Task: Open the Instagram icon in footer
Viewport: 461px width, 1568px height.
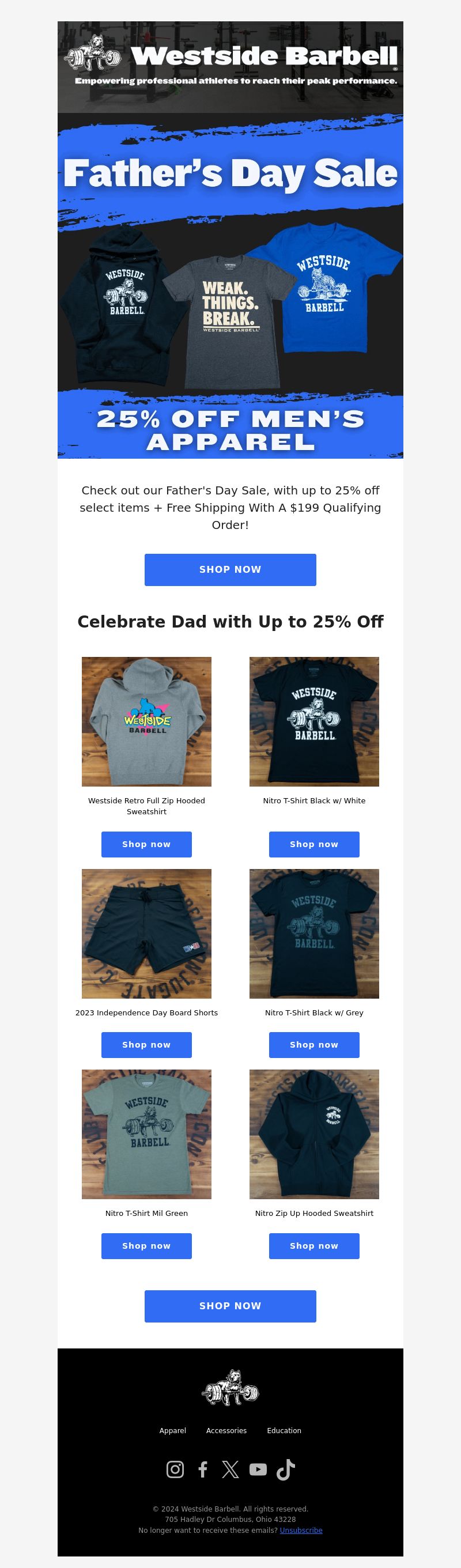Action: [x=175, y=1469]
